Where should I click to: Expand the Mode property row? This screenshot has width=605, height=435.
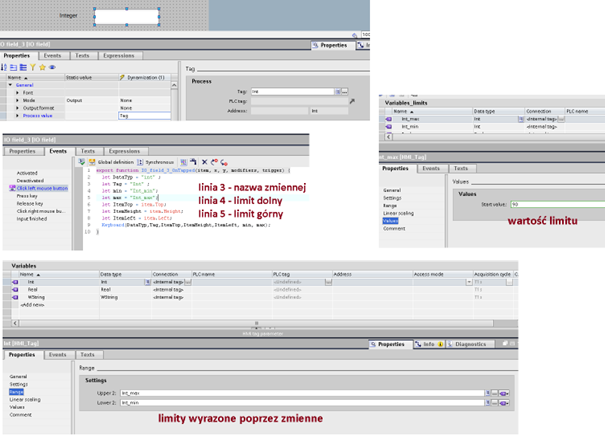click(17, 100)
